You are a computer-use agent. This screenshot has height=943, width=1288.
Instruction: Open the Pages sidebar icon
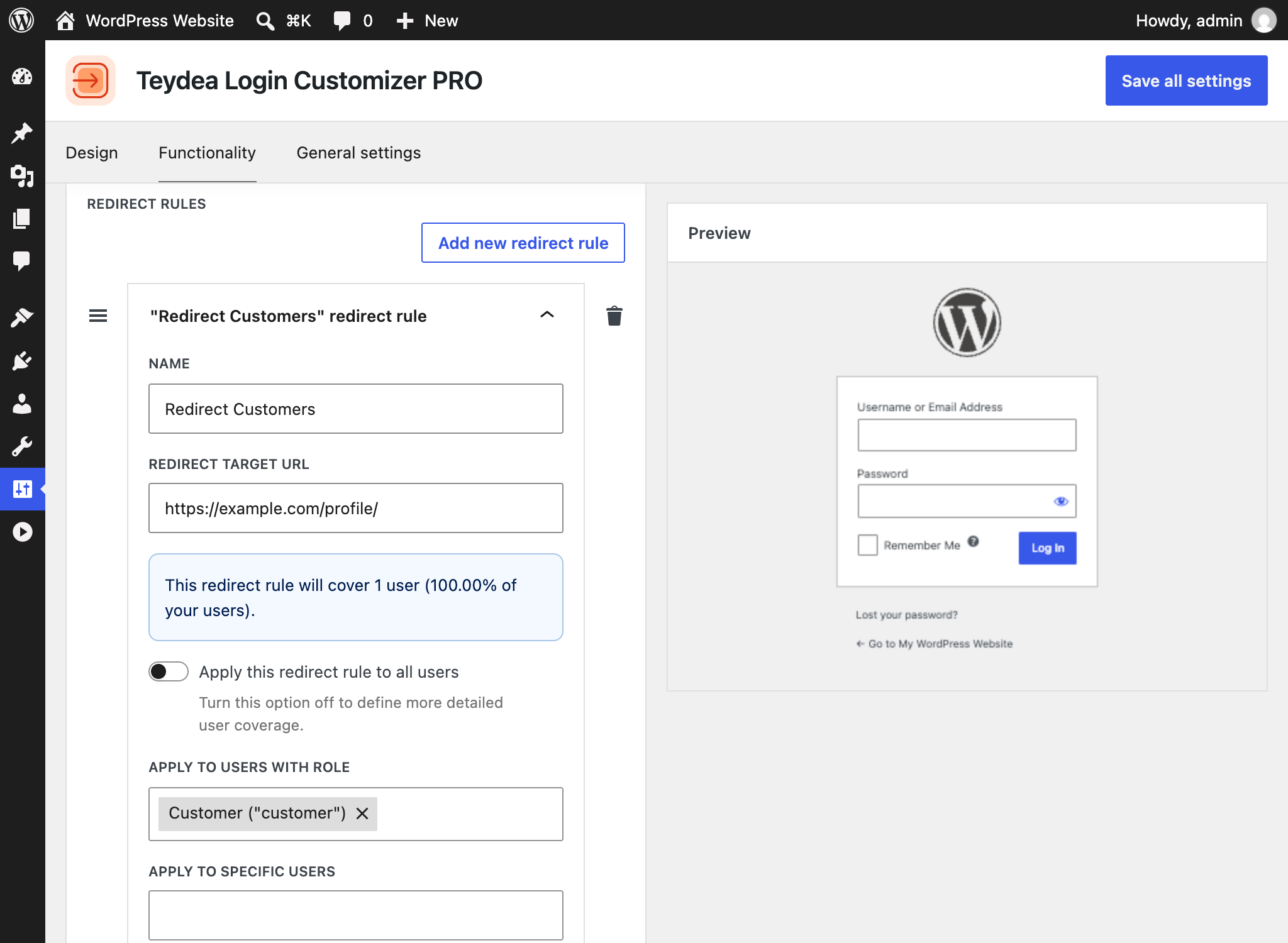click(x=22, y=218)
